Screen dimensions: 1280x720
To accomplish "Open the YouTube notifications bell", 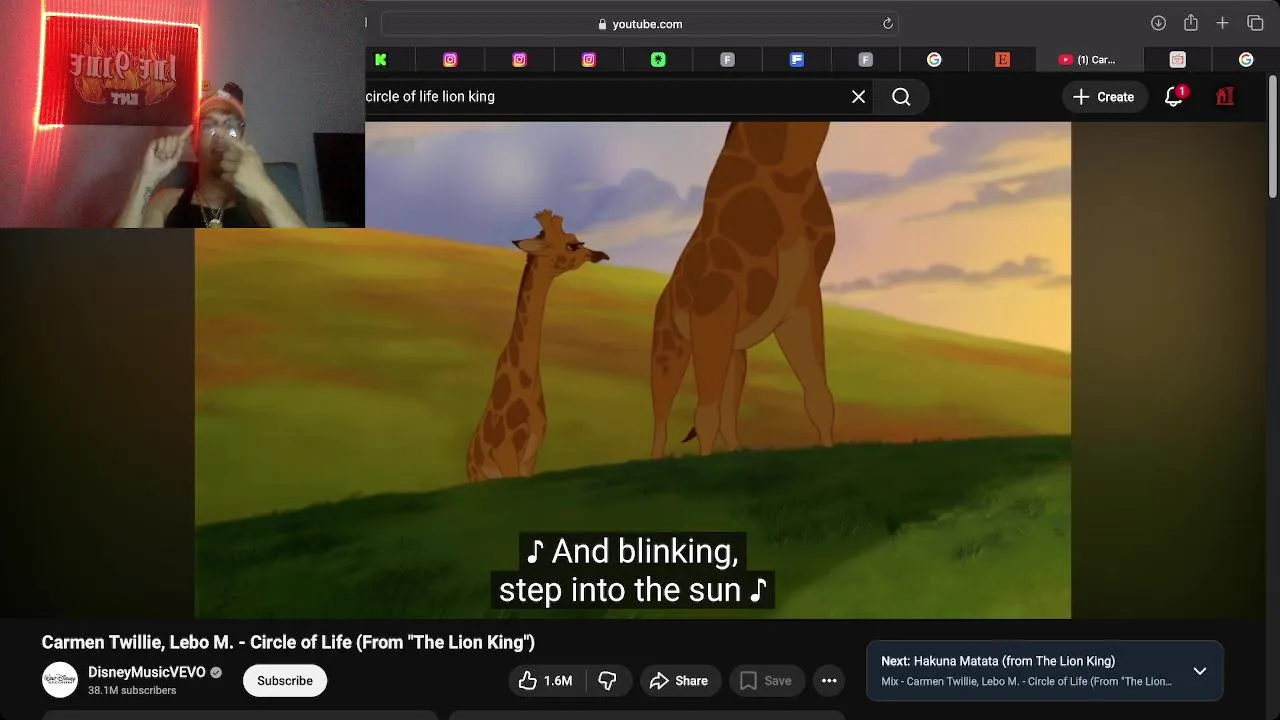I will coord(1174,97).
